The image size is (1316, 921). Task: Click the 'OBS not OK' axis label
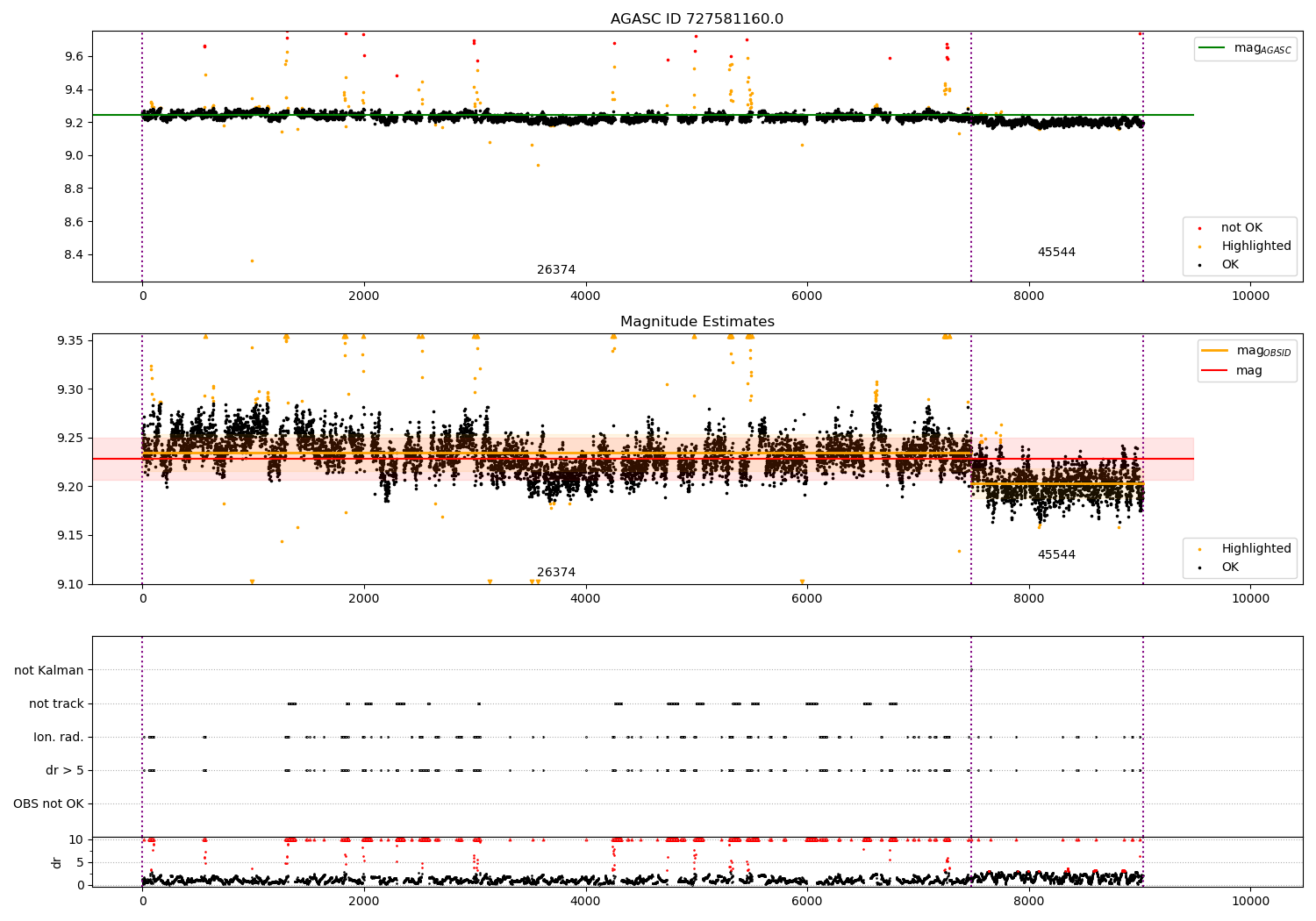48,804
